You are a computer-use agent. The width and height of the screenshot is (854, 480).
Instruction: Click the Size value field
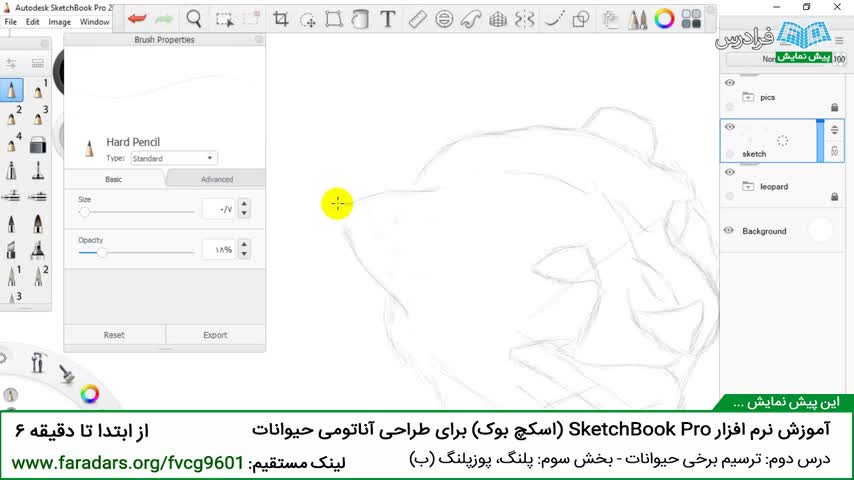(x=218, y=209)
